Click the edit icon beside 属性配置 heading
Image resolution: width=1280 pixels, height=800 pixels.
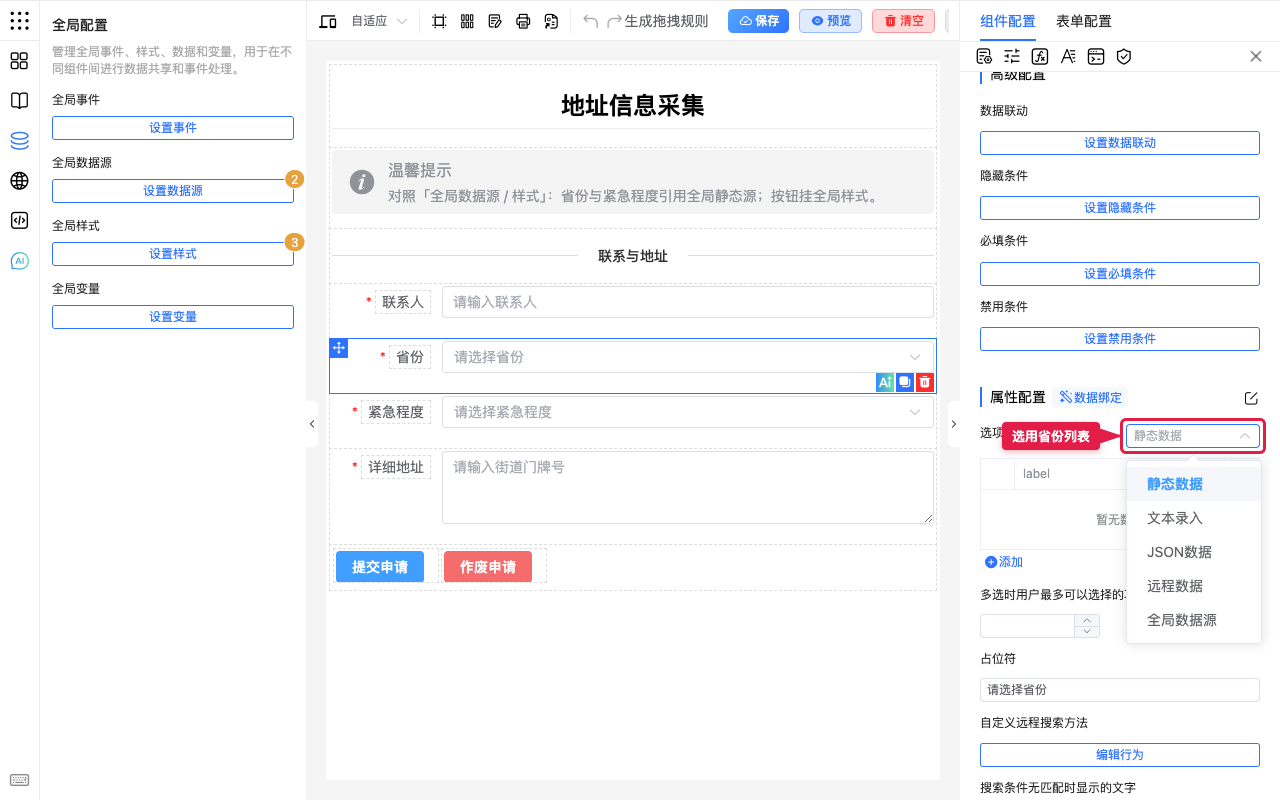[x=1251, y=398]
